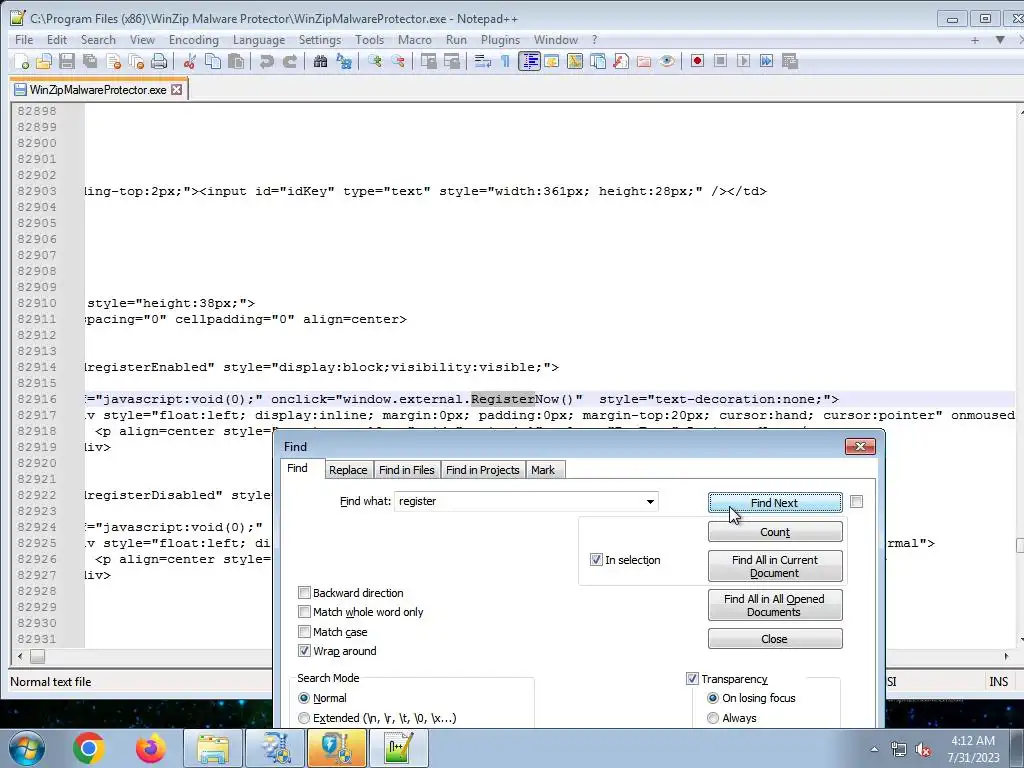Screen dimensions: 1024x768
Task: Click the Replace toolbar icon
Action: 344,61
